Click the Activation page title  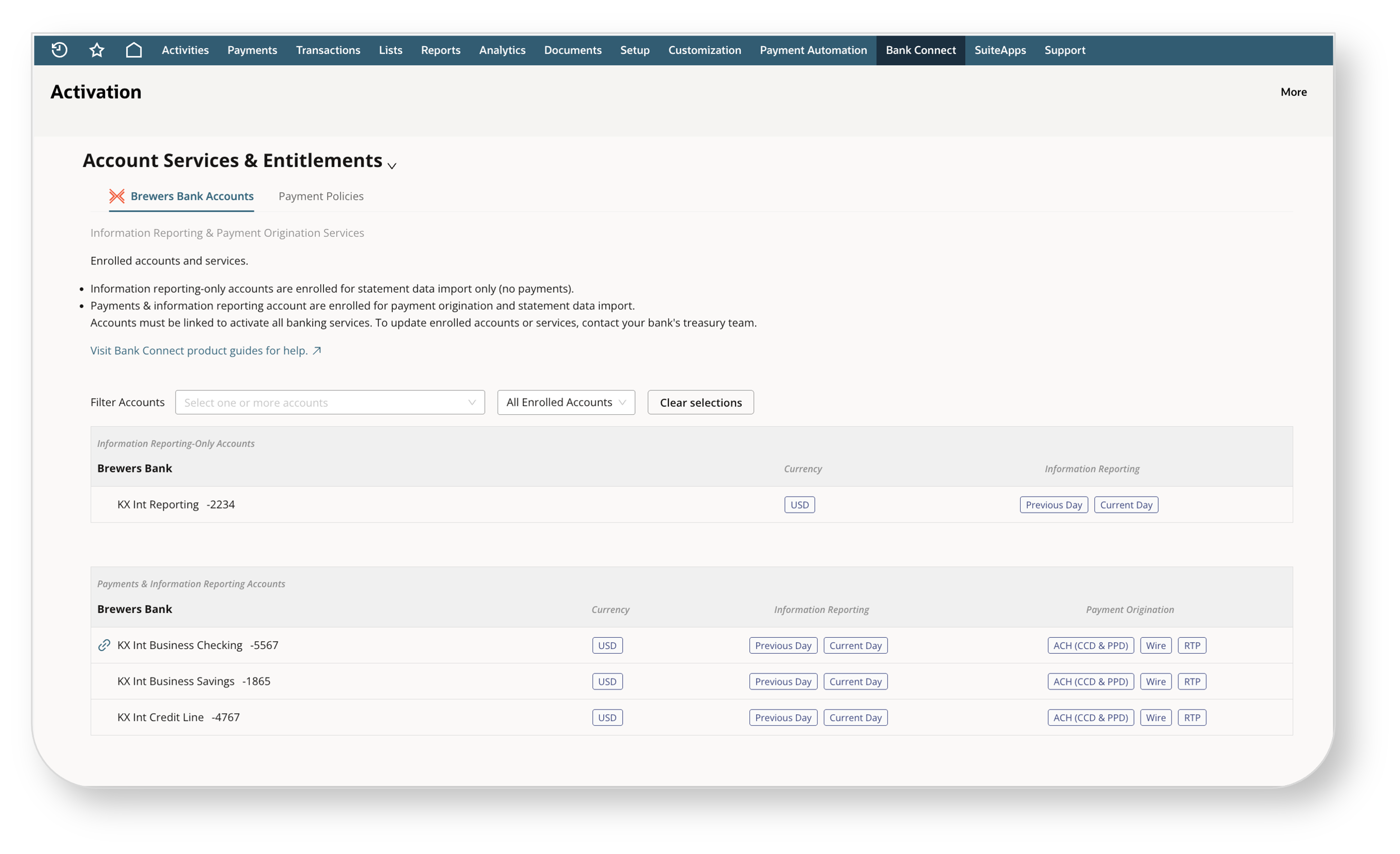point(96,92)
